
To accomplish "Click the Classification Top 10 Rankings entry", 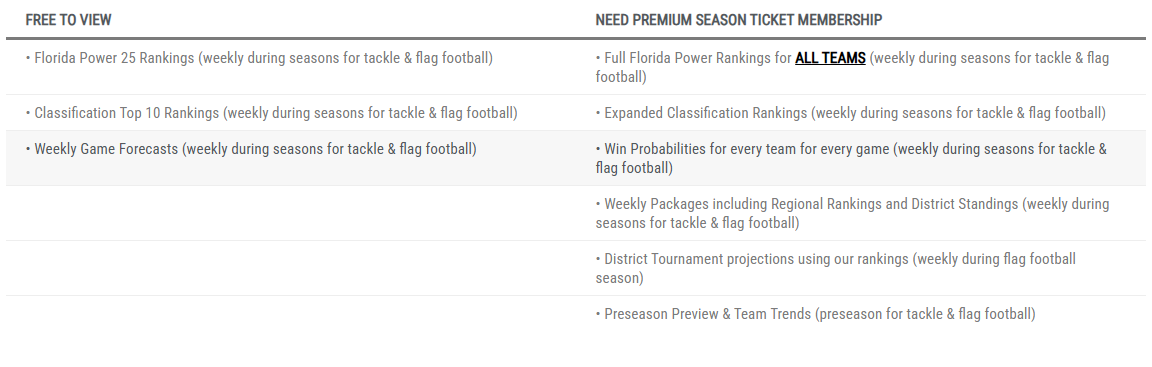I will (272, 113).
